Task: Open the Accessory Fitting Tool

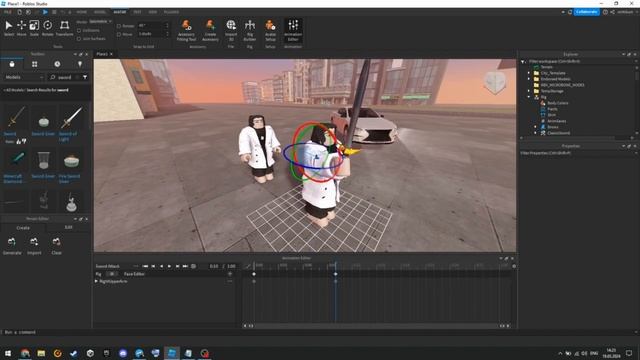Action: pos(187,30)
